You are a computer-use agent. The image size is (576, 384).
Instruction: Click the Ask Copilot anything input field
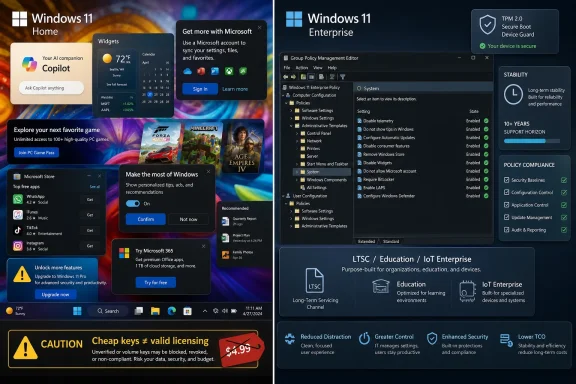[x=51, y=88]
